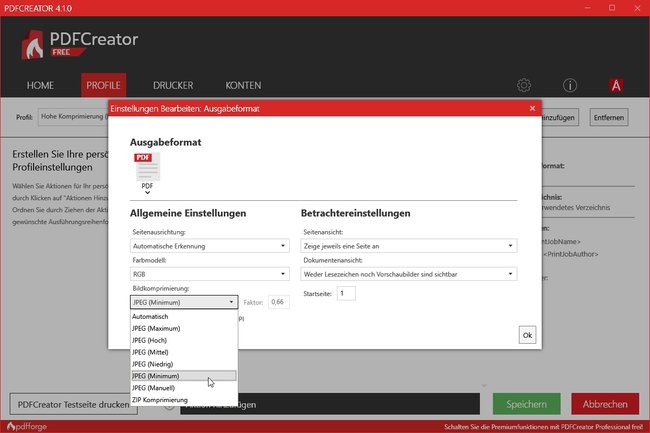The image size is (650, 433).
Task: Confirm the dialog with Ok
Action: [x=527, y=335]
